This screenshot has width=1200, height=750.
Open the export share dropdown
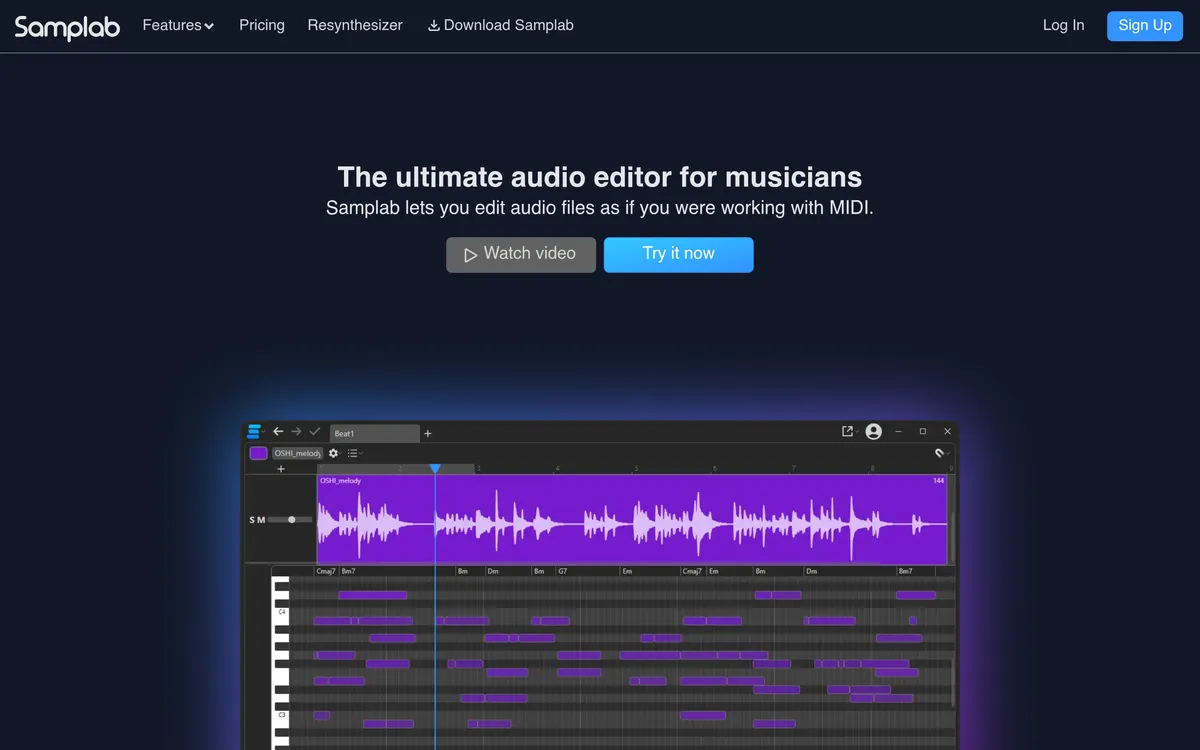848,431
